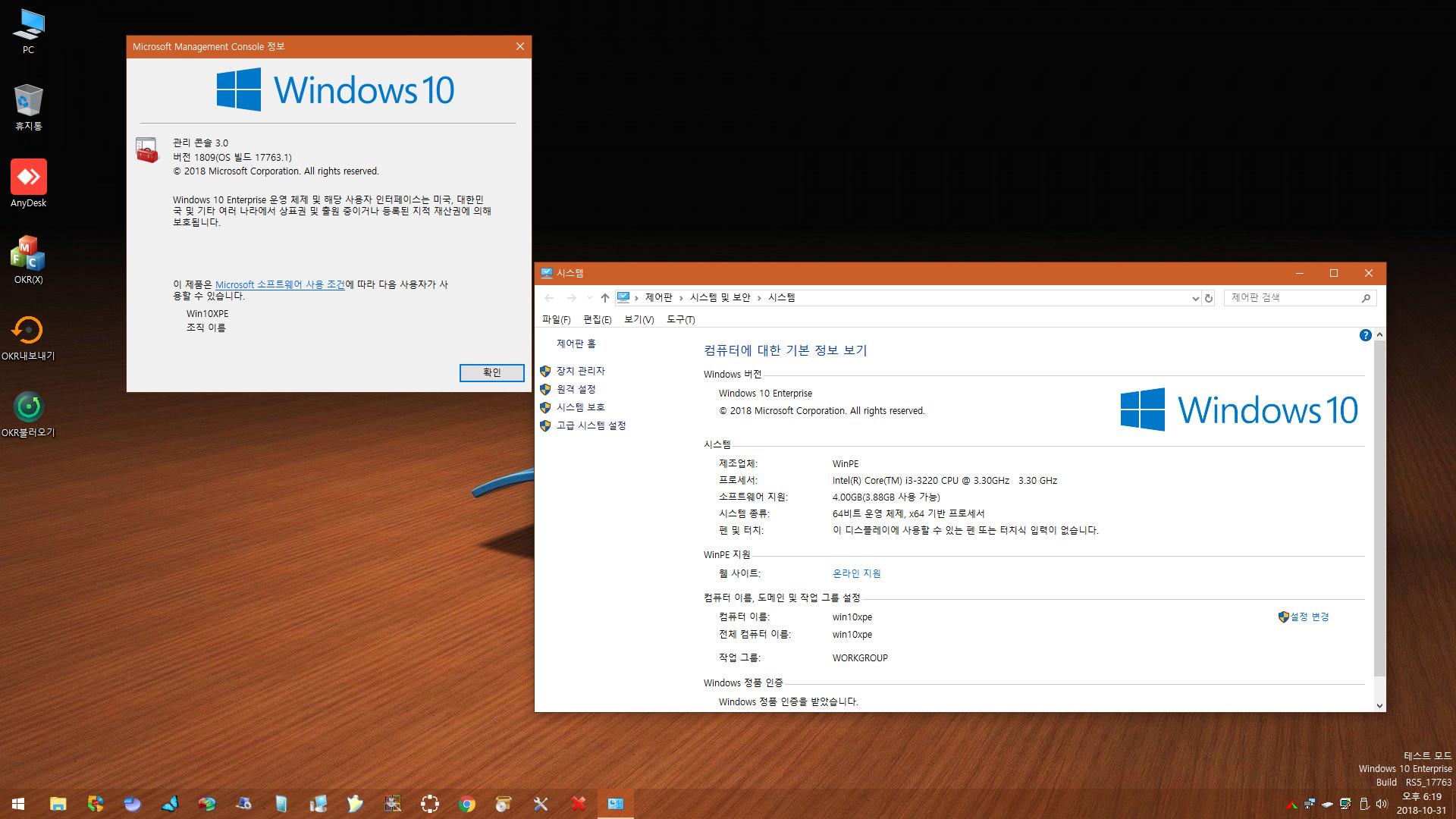Open the 보기(V) menu
This screenshot has width=1456, height=819.
point(639,319)
